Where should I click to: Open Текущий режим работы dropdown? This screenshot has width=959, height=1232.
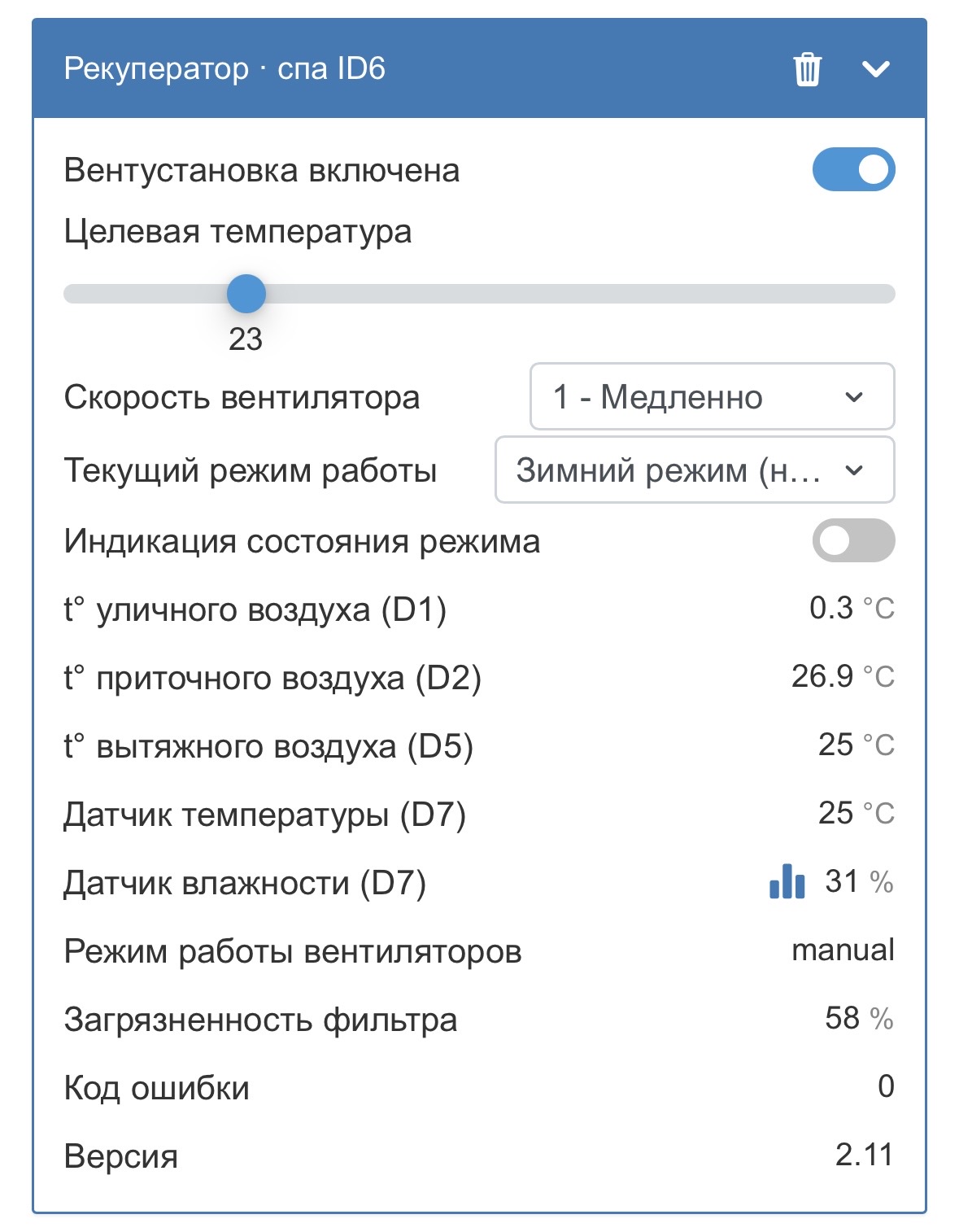click(695, 470)
